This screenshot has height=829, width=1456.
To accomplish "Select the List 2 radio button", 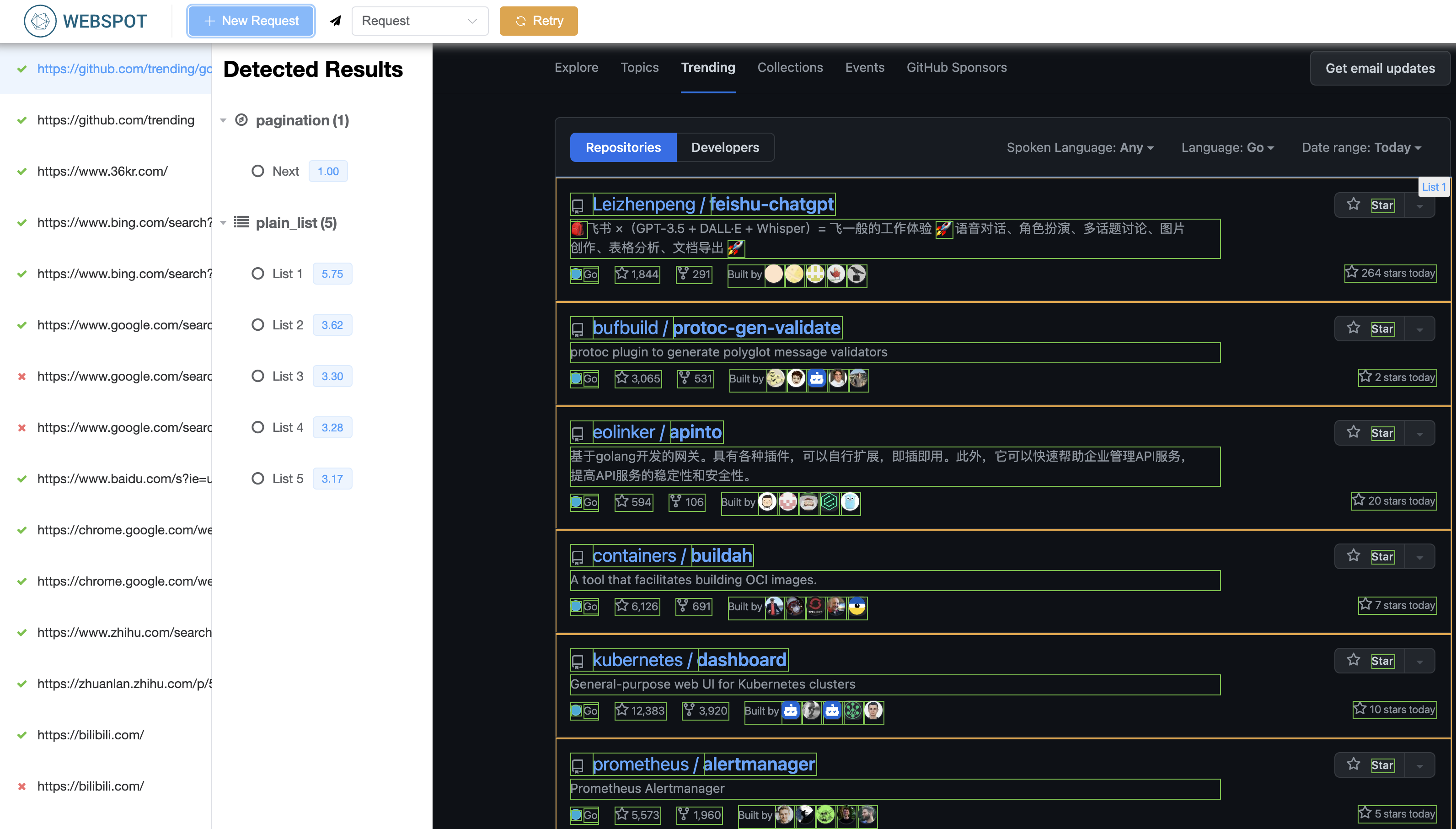I will (x=258, y=324).
